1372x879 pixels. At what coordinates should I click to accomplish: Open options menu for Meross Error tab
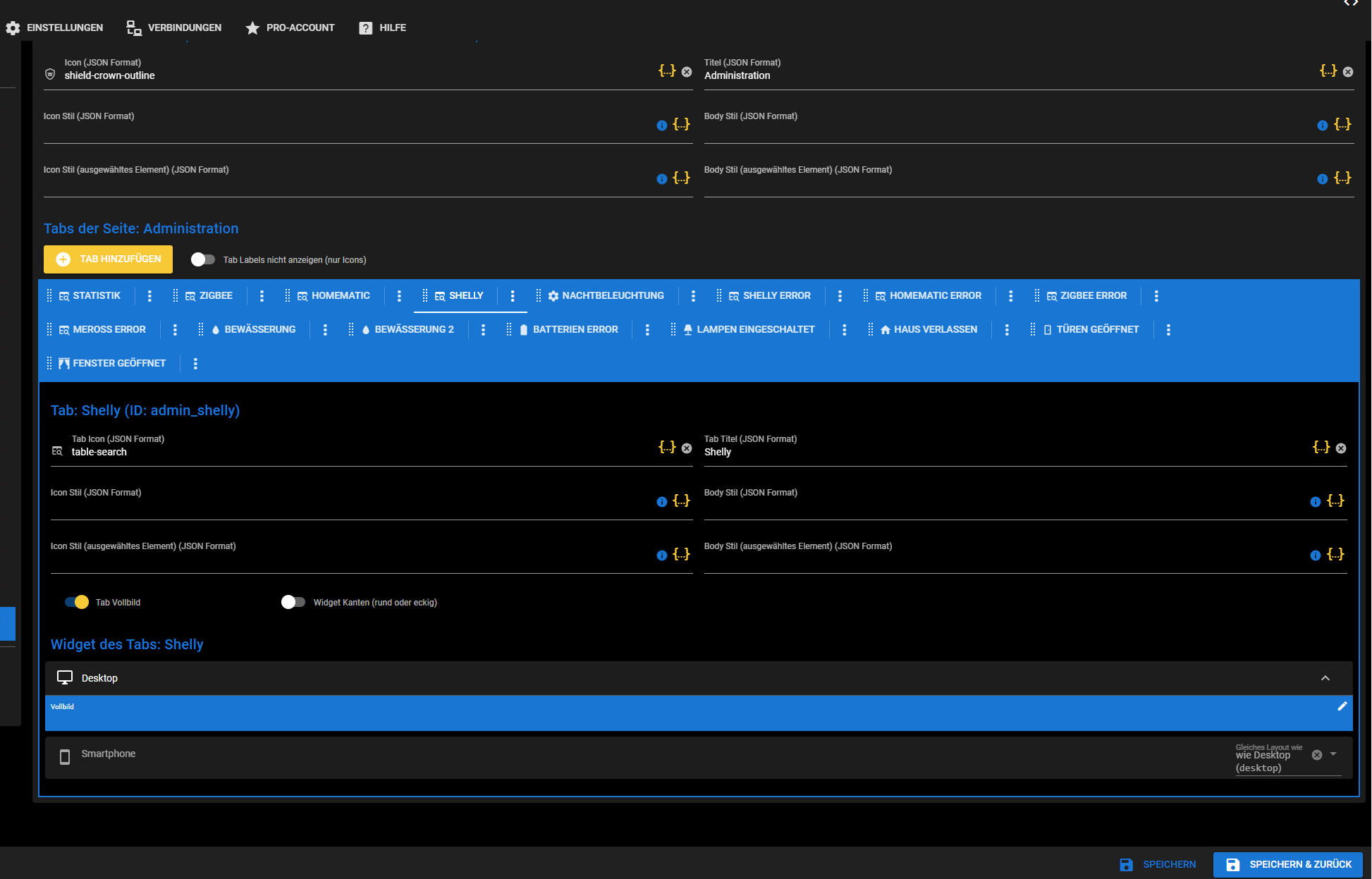tap(175, 330)
